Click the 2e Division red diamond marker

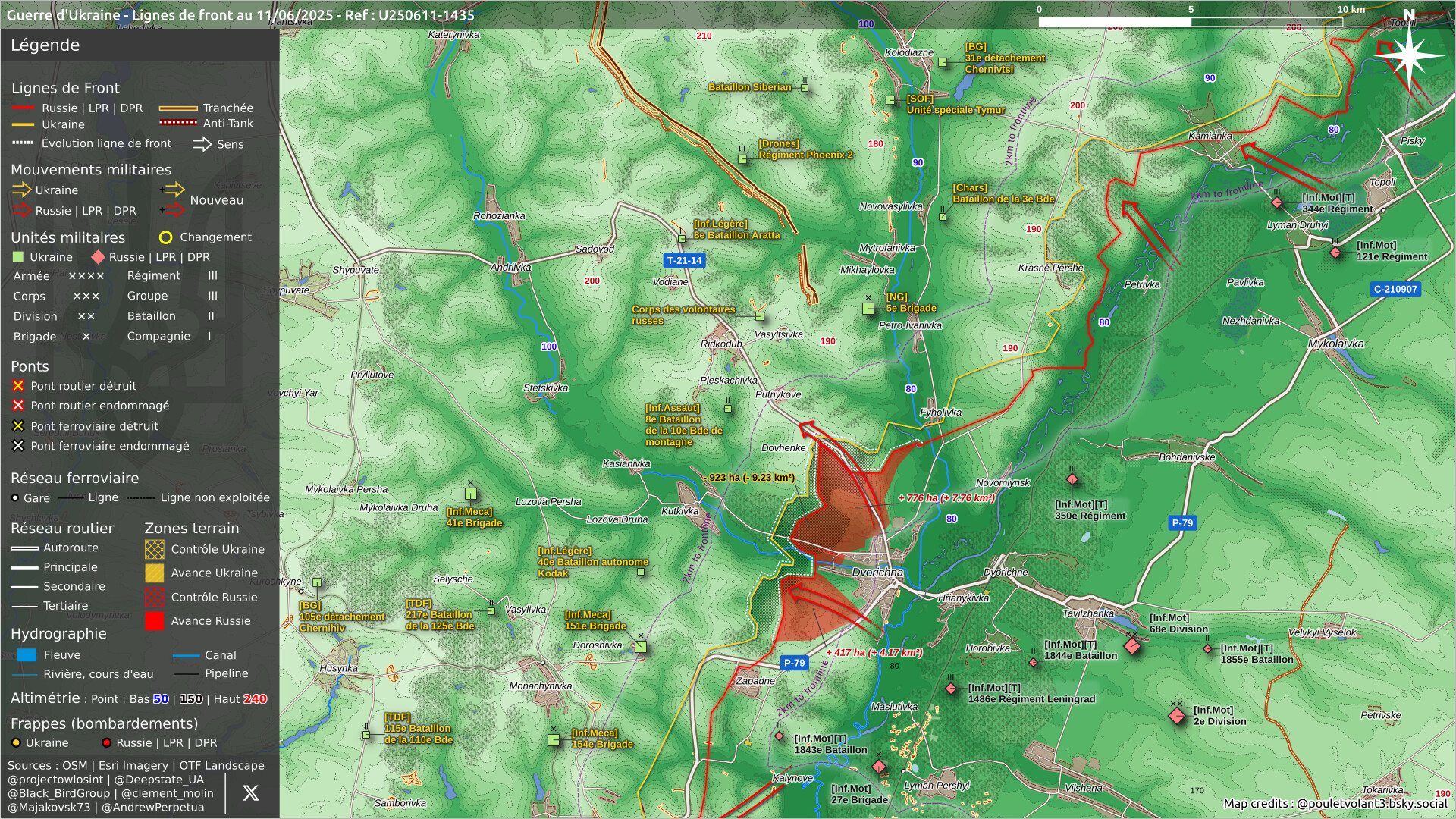1176,715
